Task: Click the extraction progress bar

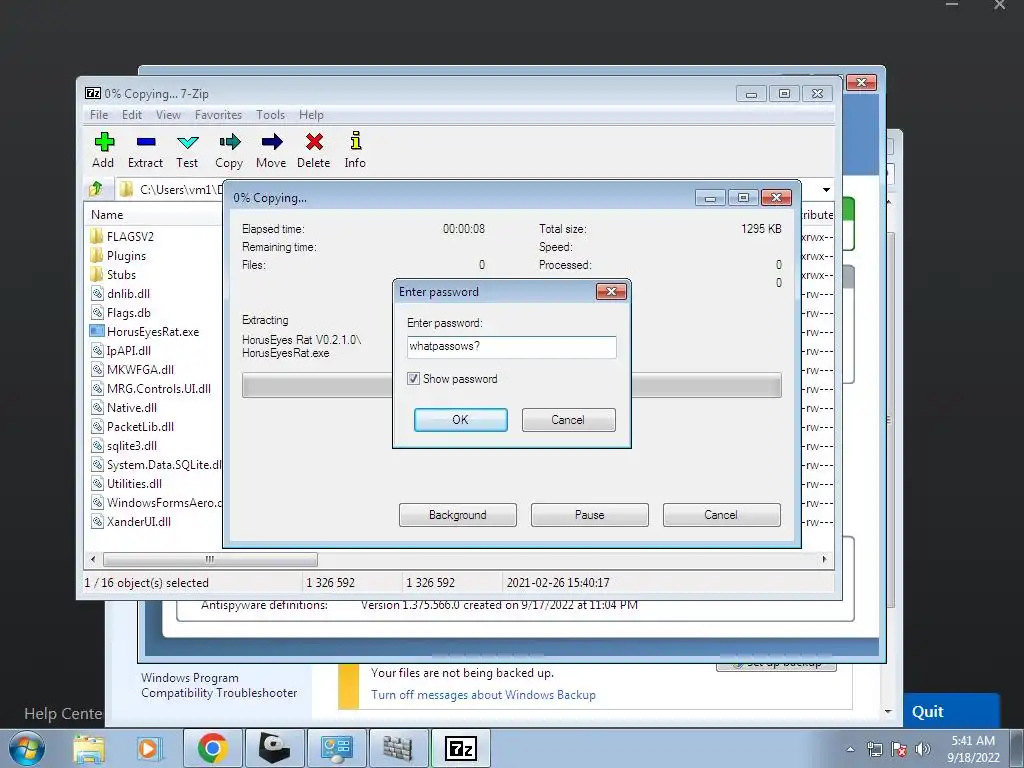Action: (511, 385)
